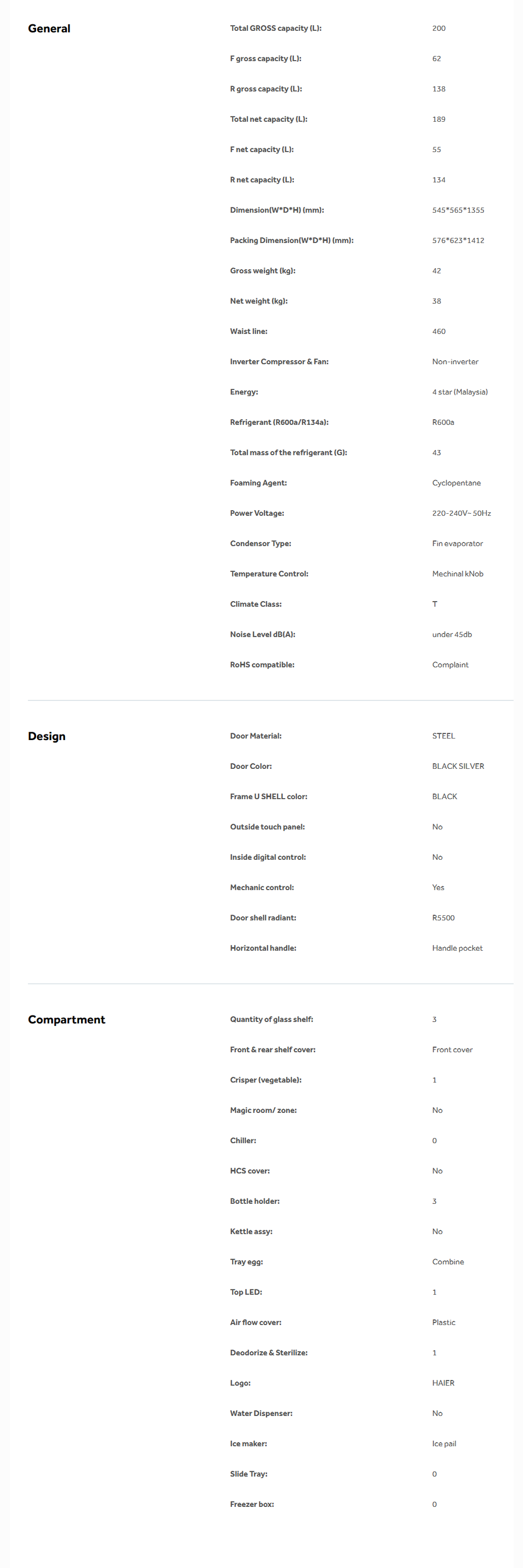Click the Ice pail value
This screenshot has width=523, height=1568.
click(444, 1444)
